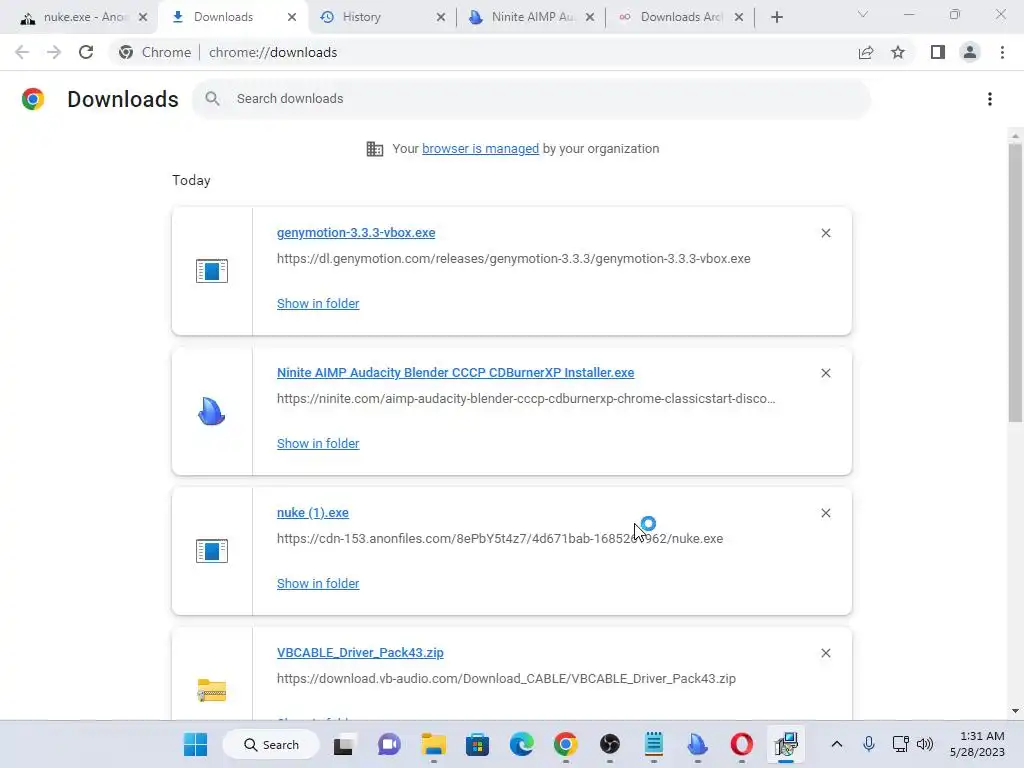Screen dimensions: 1024x768
Task: Remove VBCABLE_Driver_Pack43.zip from list
Action: [825, 653]
